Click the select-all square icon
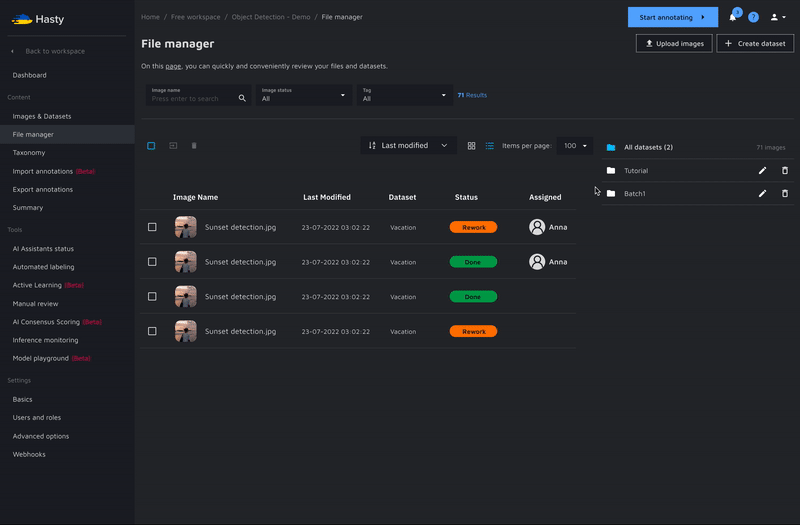 click(x=151, y=146)
